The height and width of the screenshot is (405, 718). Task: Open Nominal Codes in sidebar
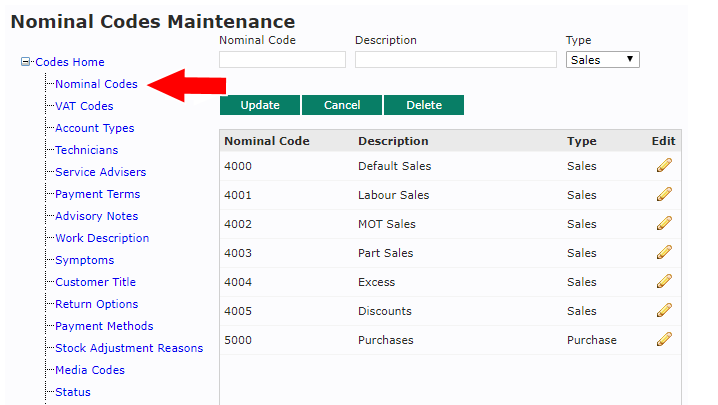[96, 84]
